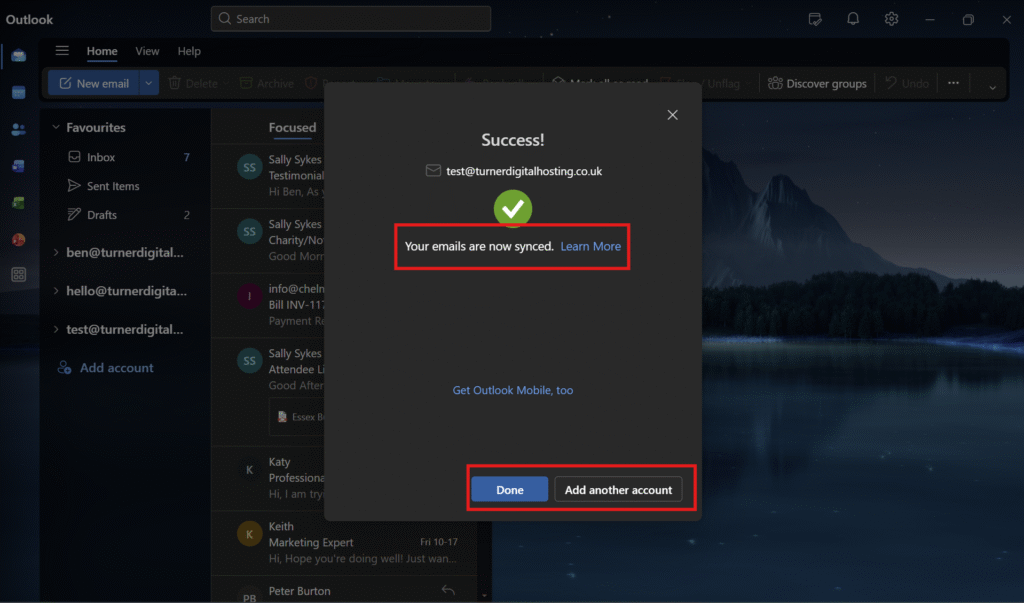1024x603 pixels.
Task: Open the Essex attachment in Sally's email
Action: (297, 417)
